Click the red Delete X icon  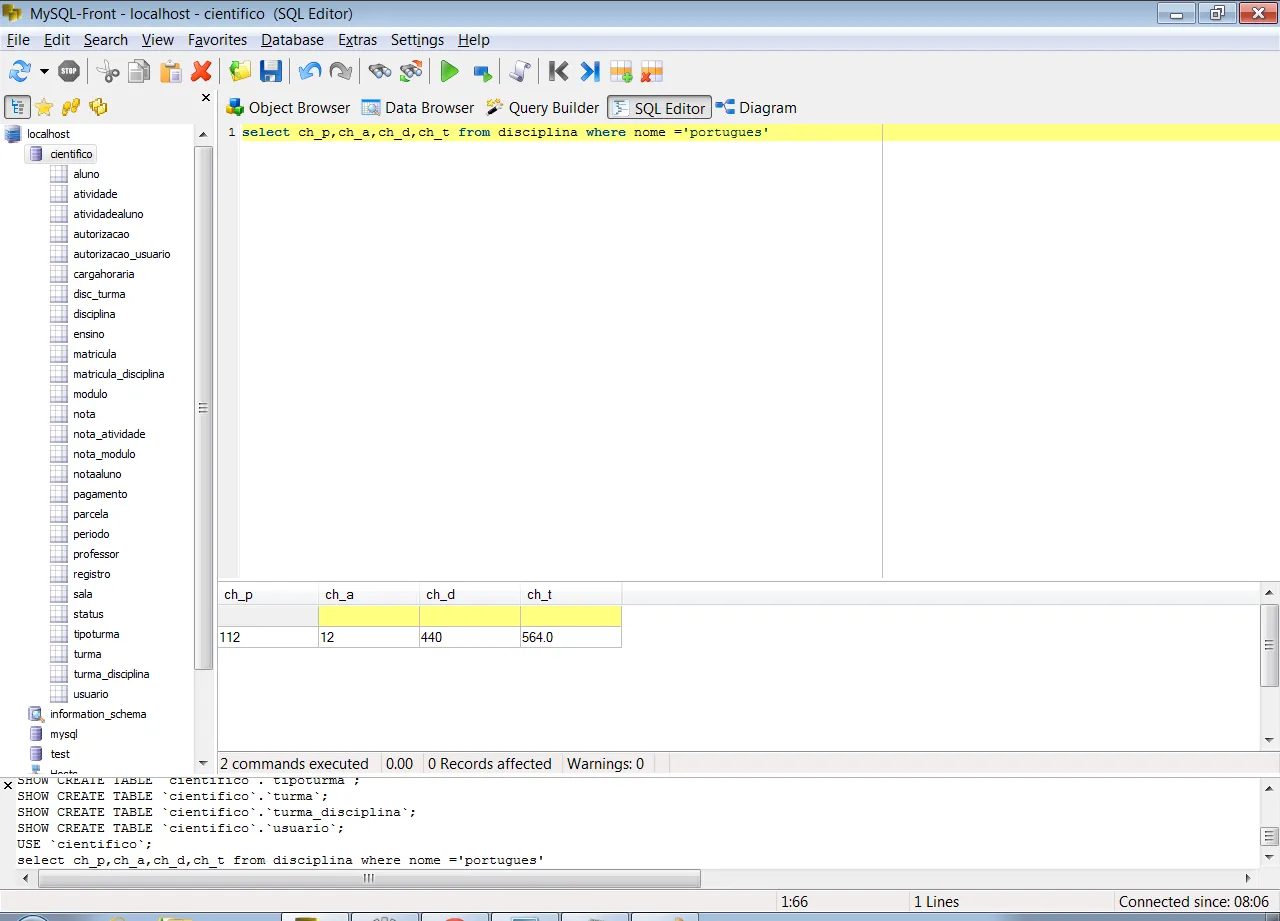coord(202,72)
